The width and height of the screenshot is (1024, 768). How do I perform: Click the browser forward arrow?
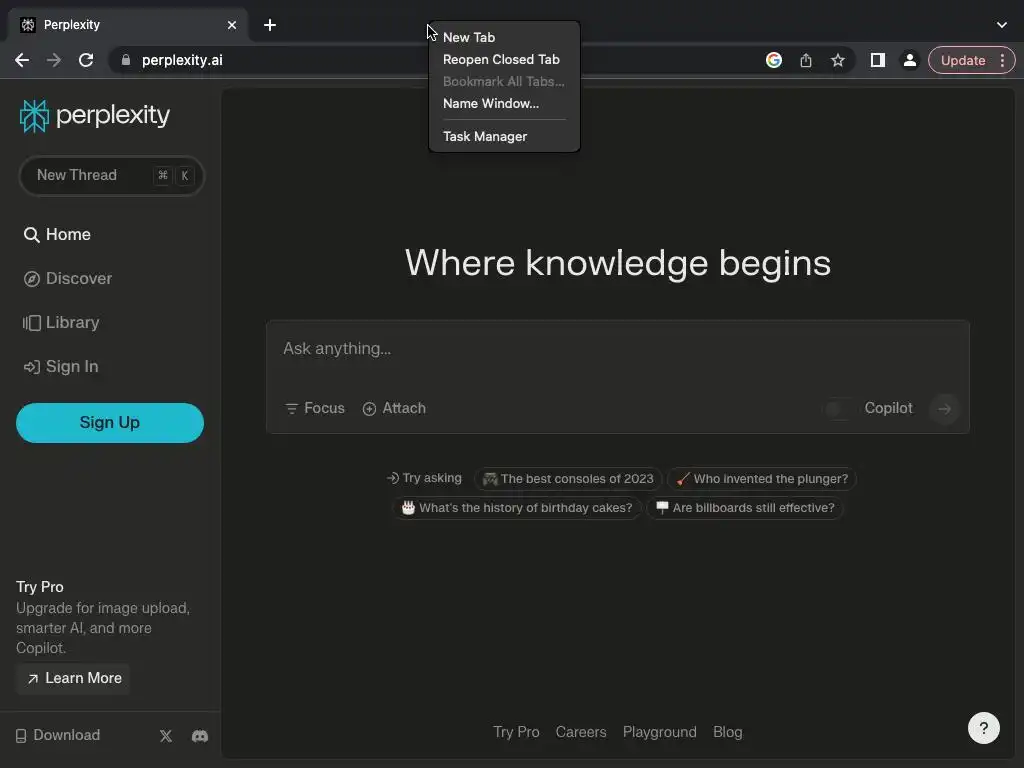tap(54, 60)
